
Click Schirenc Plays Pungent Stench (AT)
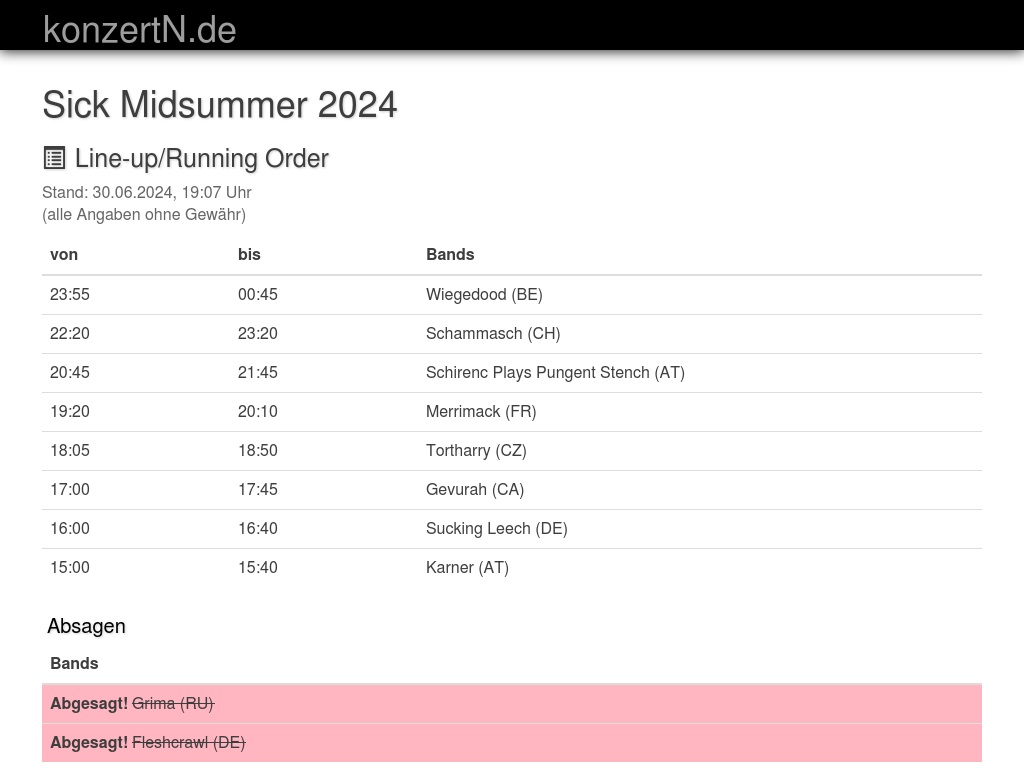(555, 372)
